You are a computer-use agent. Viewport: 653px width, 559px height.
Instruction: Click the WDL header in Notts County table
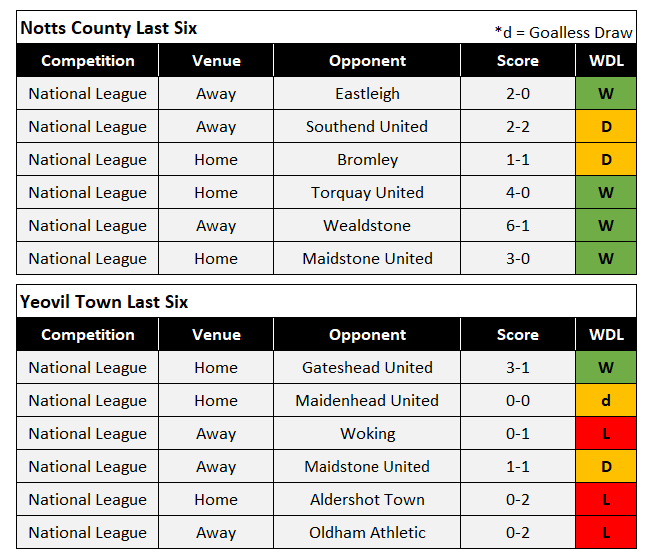coord(606,61)
